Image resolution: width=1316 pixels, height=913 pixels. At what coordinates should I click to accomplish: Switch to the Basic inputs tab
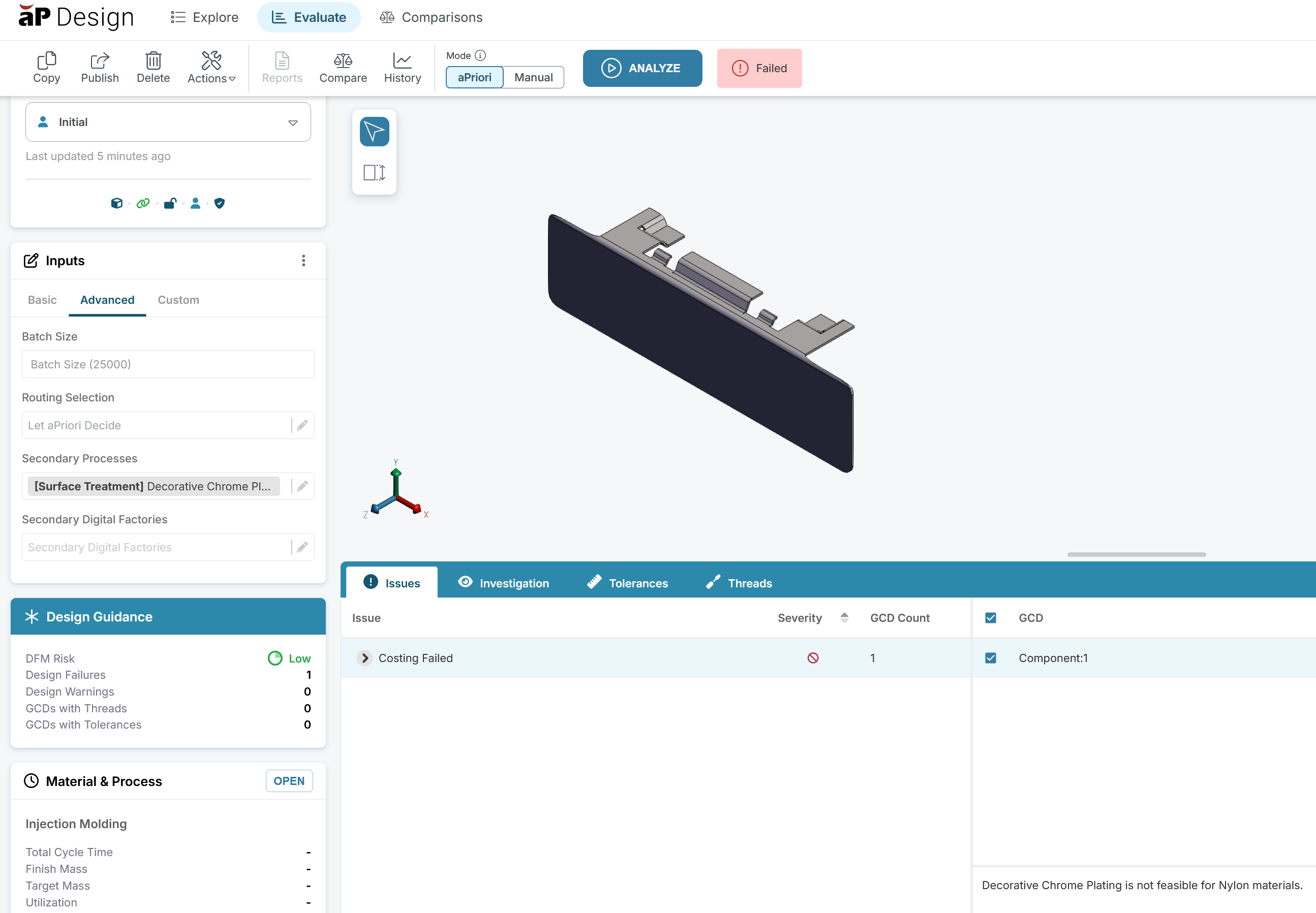coord(42,300)
